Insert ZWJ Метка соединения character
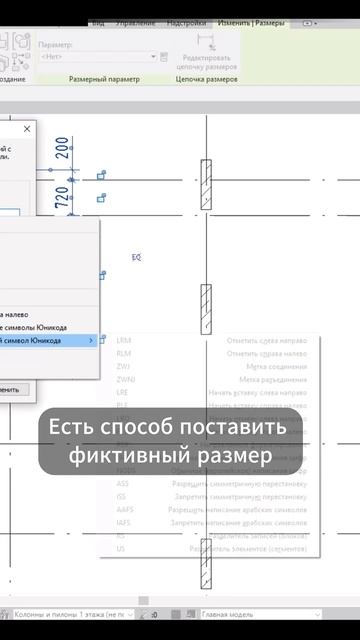The height and width of the screenshot is (640, 360). point(211,367)
